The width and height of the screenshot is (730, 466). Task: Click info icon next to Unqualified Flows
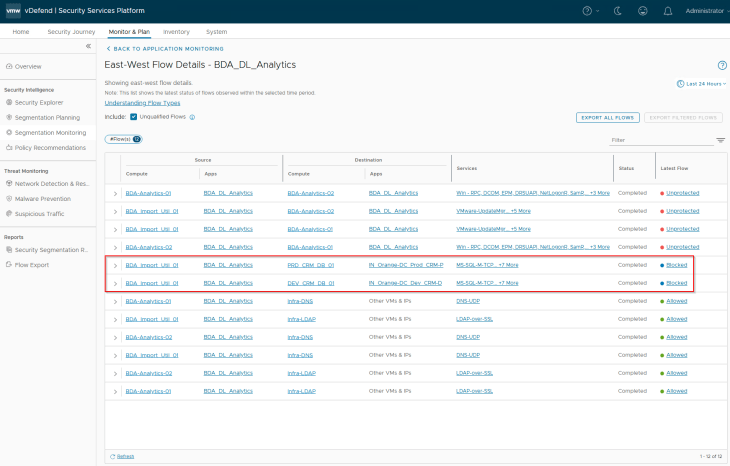click(192, 117)
